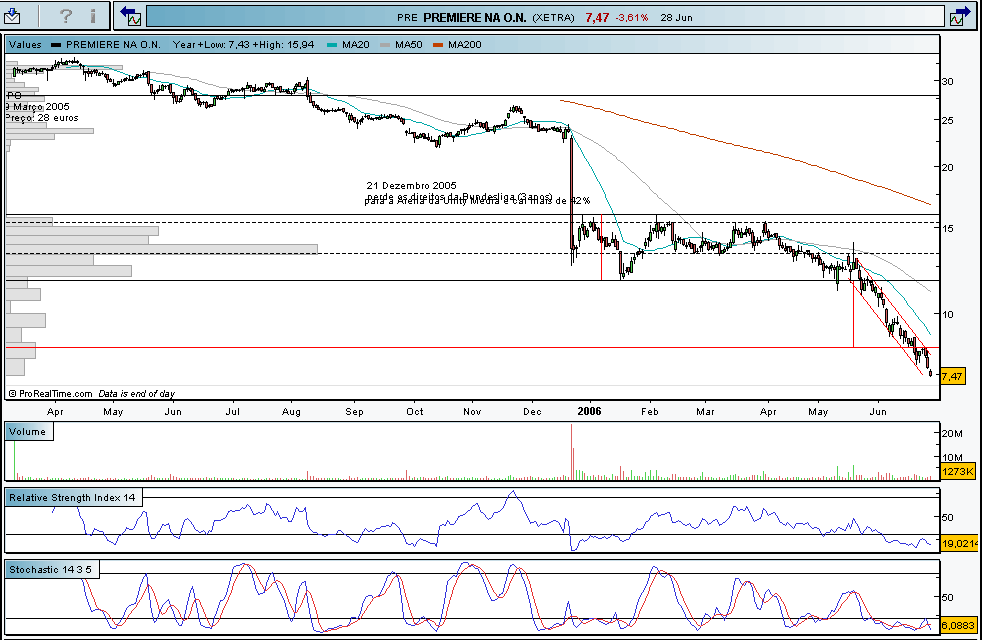982x640 pixels.
Task: Open the Volume panel label
Action: click(x=27, y=432)
